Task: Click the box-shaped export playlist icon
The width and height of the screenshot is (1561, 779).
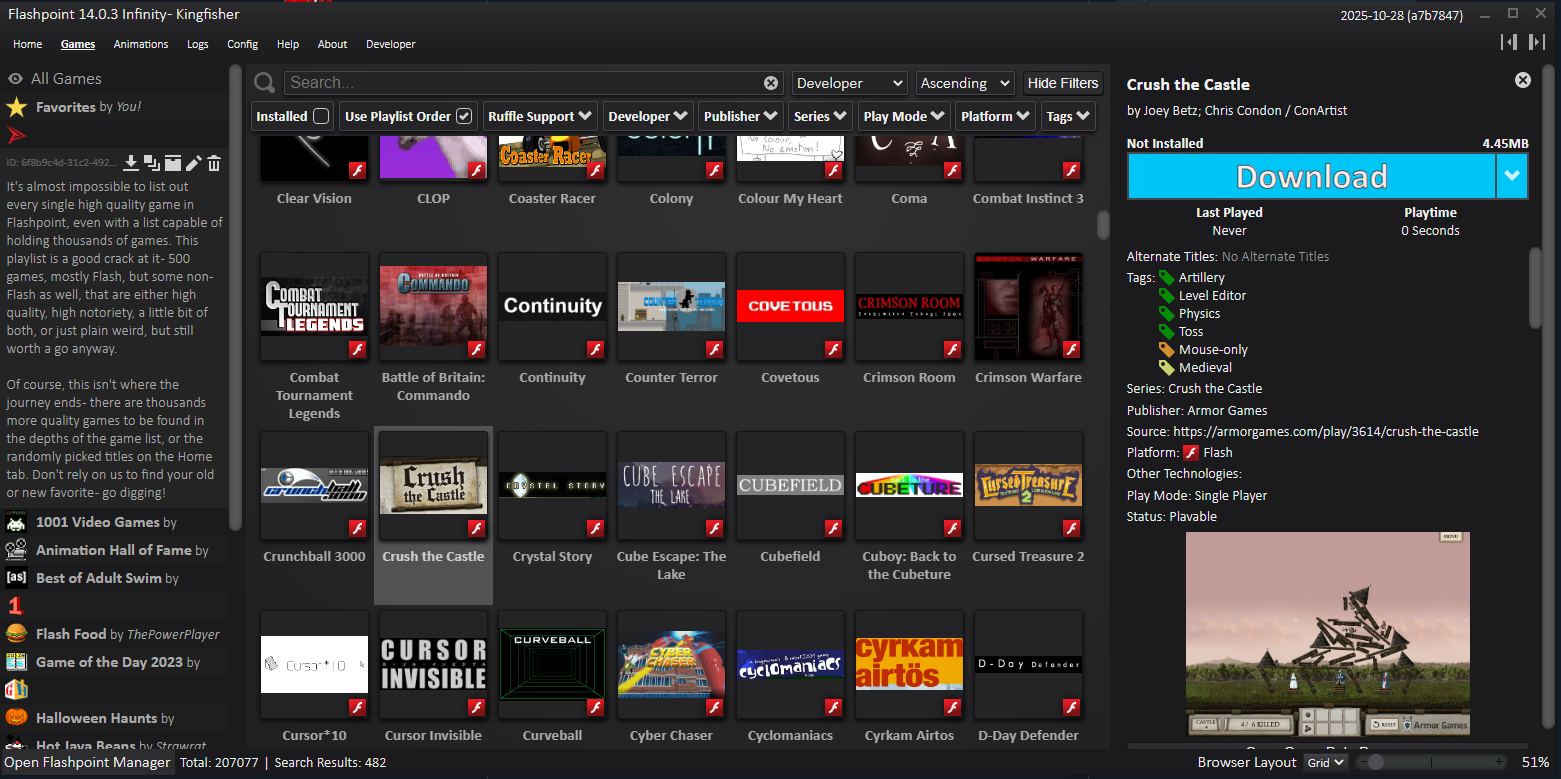Action: click(173, 163)
